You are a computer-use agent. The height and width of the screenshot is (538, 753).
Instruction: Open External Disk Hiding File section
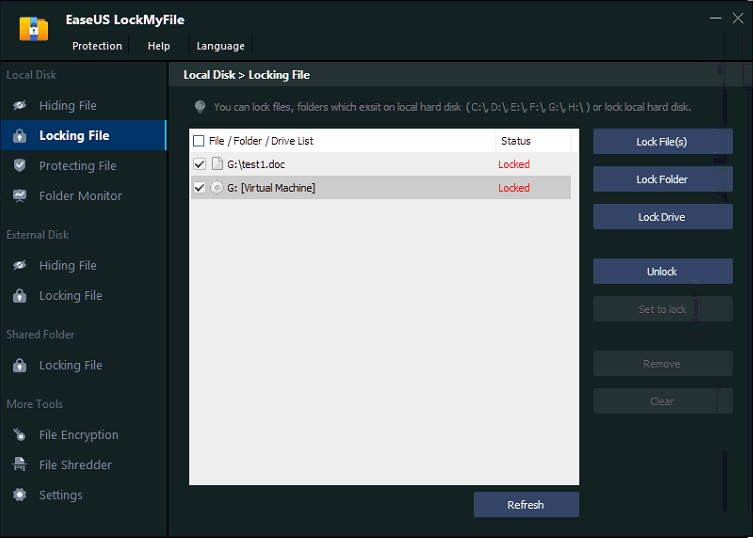click(x=83, y=265)
